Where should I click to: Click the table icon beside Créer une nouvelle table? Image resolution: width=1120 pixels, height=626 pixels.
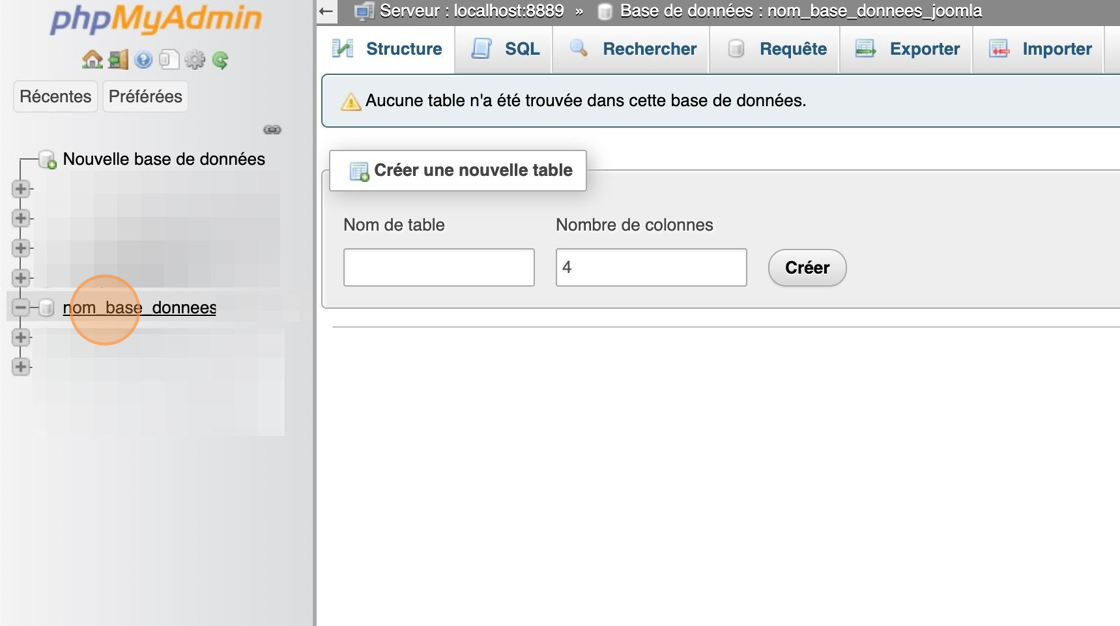click(357, 170)
